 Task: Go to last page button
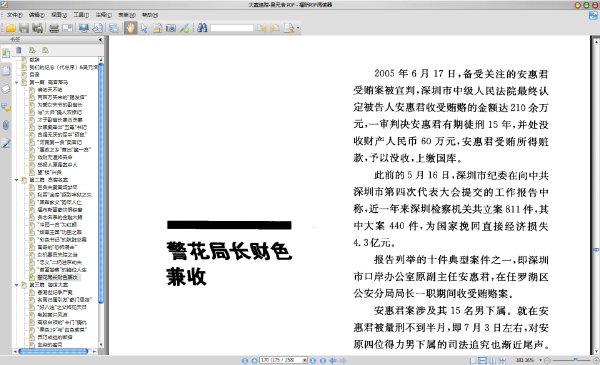(x=323, y=360)
